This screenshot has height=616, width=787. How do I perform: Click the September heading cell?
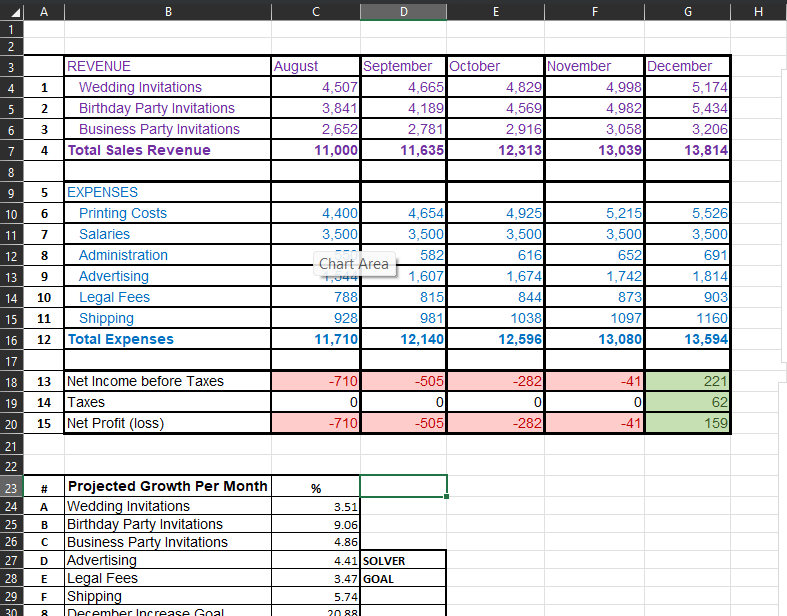(x=404, y=66)
